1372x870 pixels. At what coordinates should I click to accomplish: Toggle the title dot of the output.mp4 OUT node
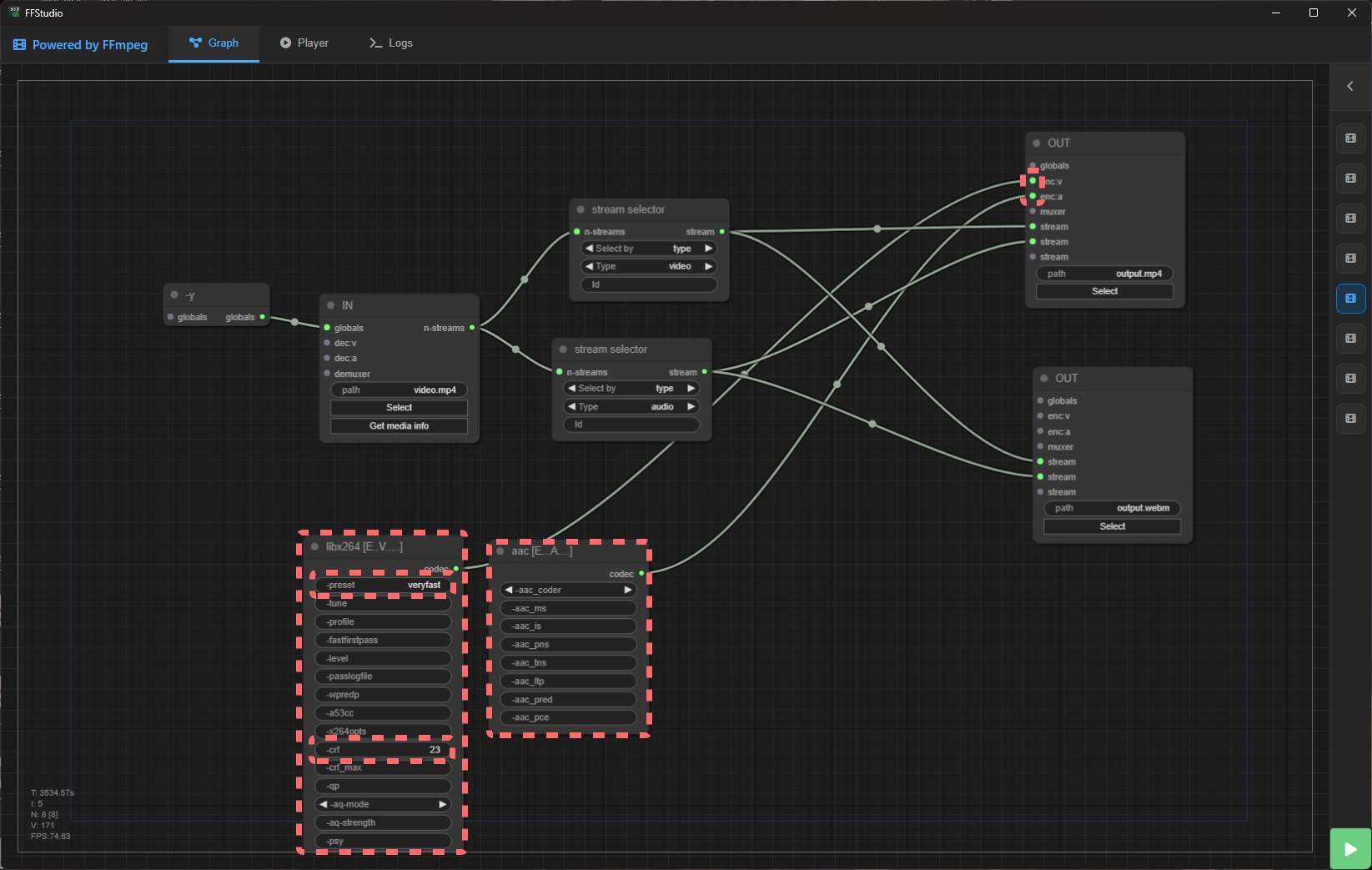click(x=1037, y=143)
